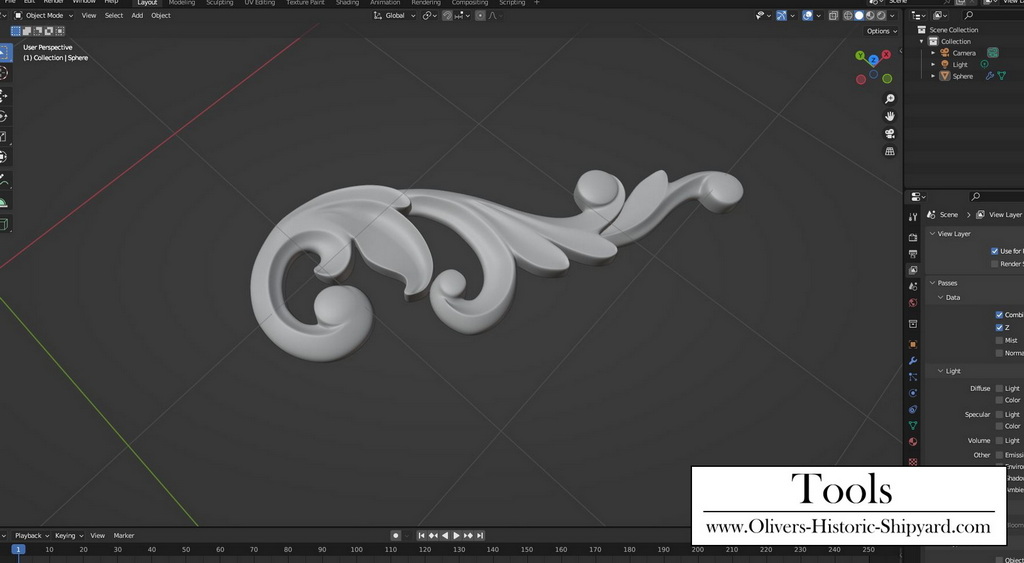Open the Modifier properties wrench tab
This screenshot has width=1024, height=563.
[x=913, y=361]
